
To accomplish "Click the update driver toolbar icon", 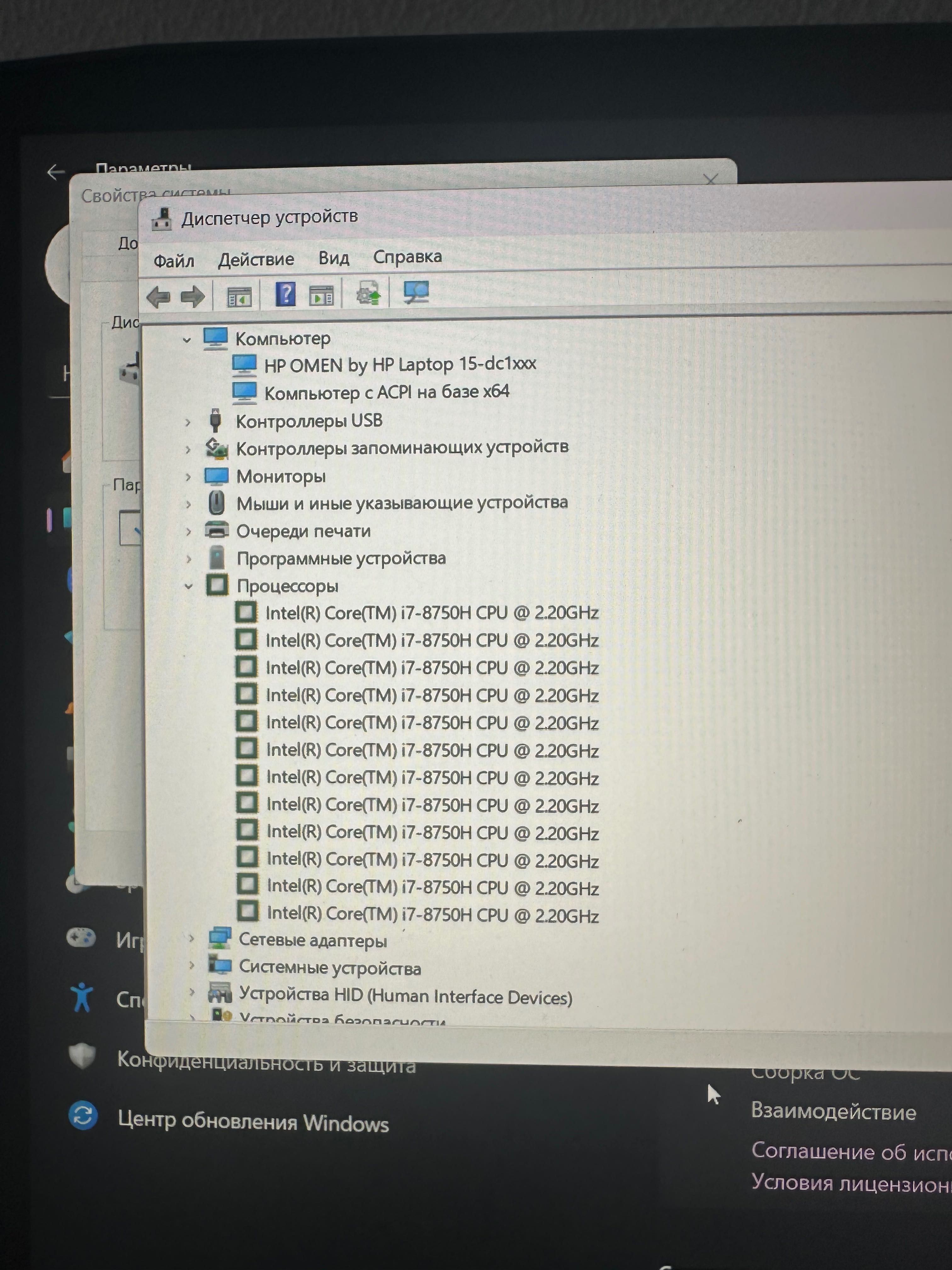I will 368,294.
